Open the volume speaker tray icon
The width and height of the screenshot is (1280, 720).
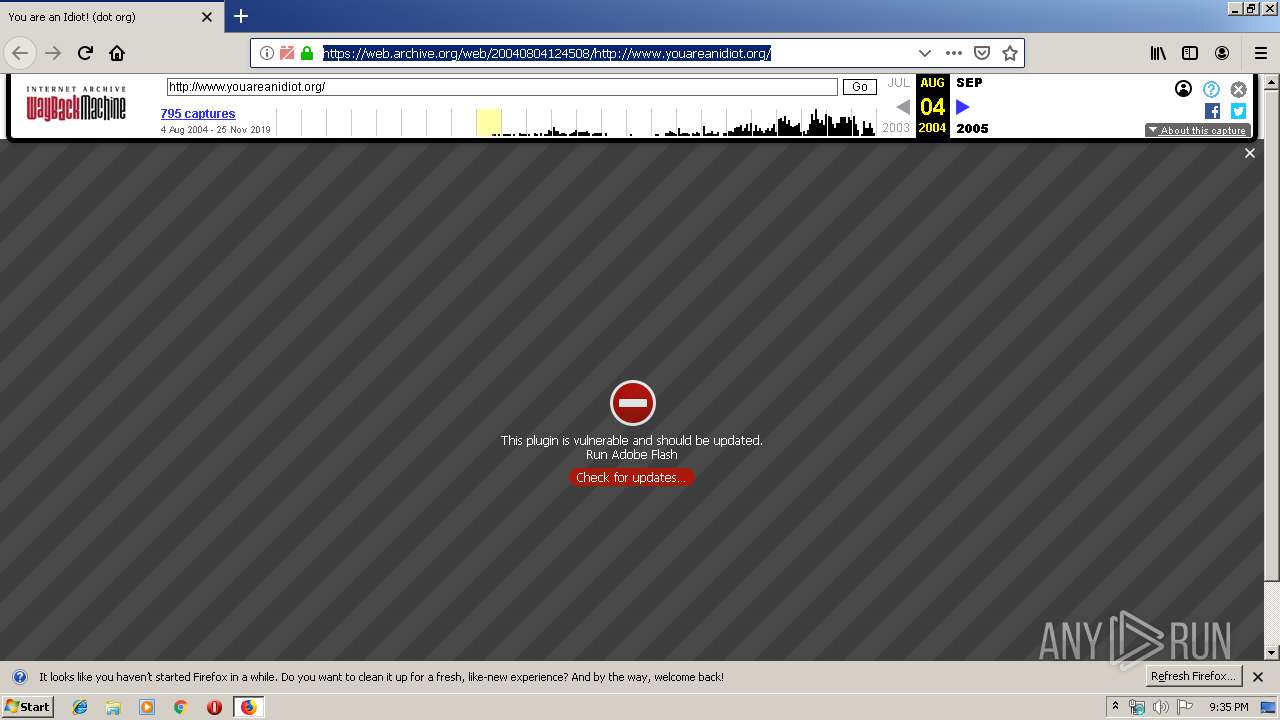(x=1161, y=707)
